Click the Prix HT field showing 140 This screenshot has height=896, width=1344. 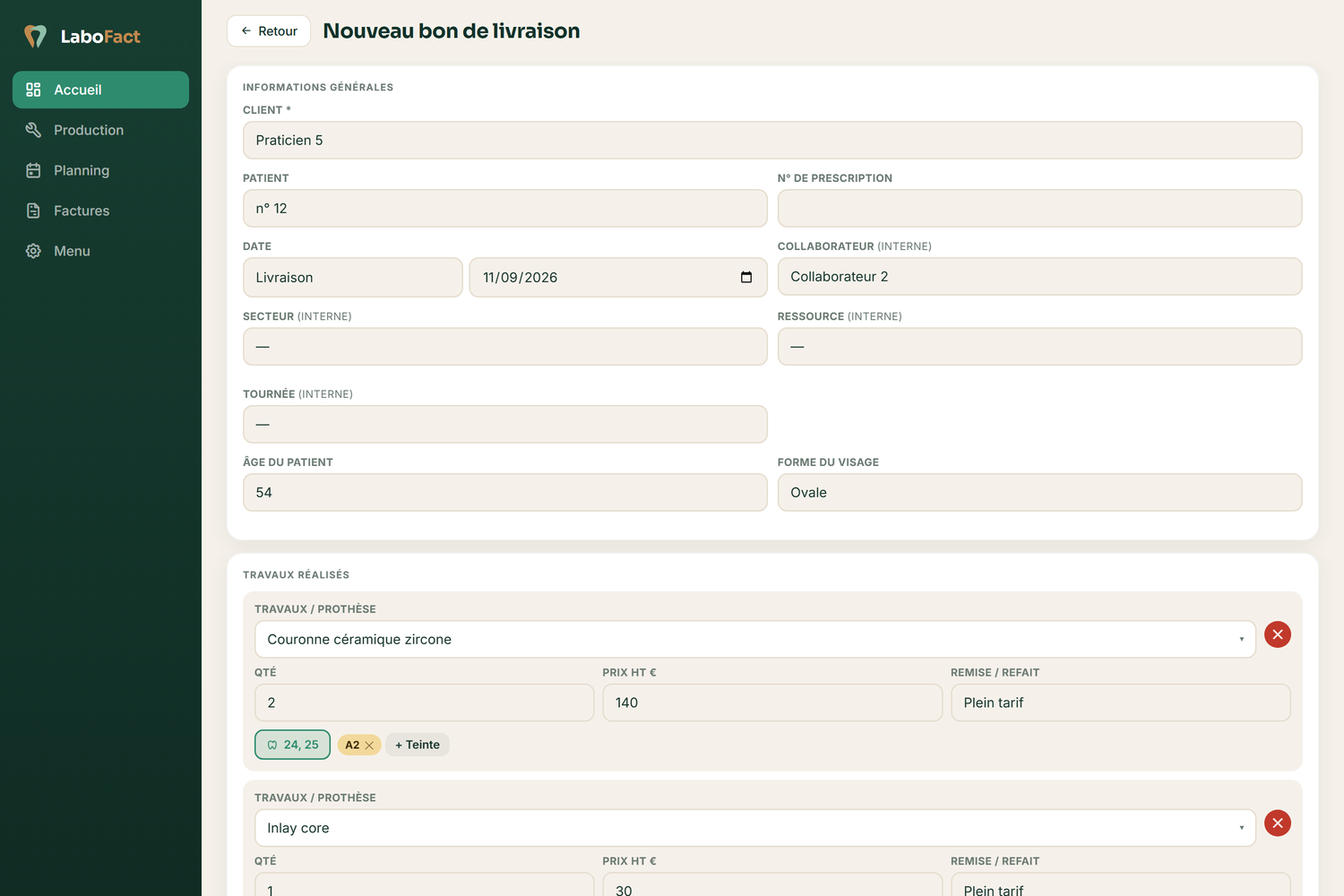coord(772,702)
